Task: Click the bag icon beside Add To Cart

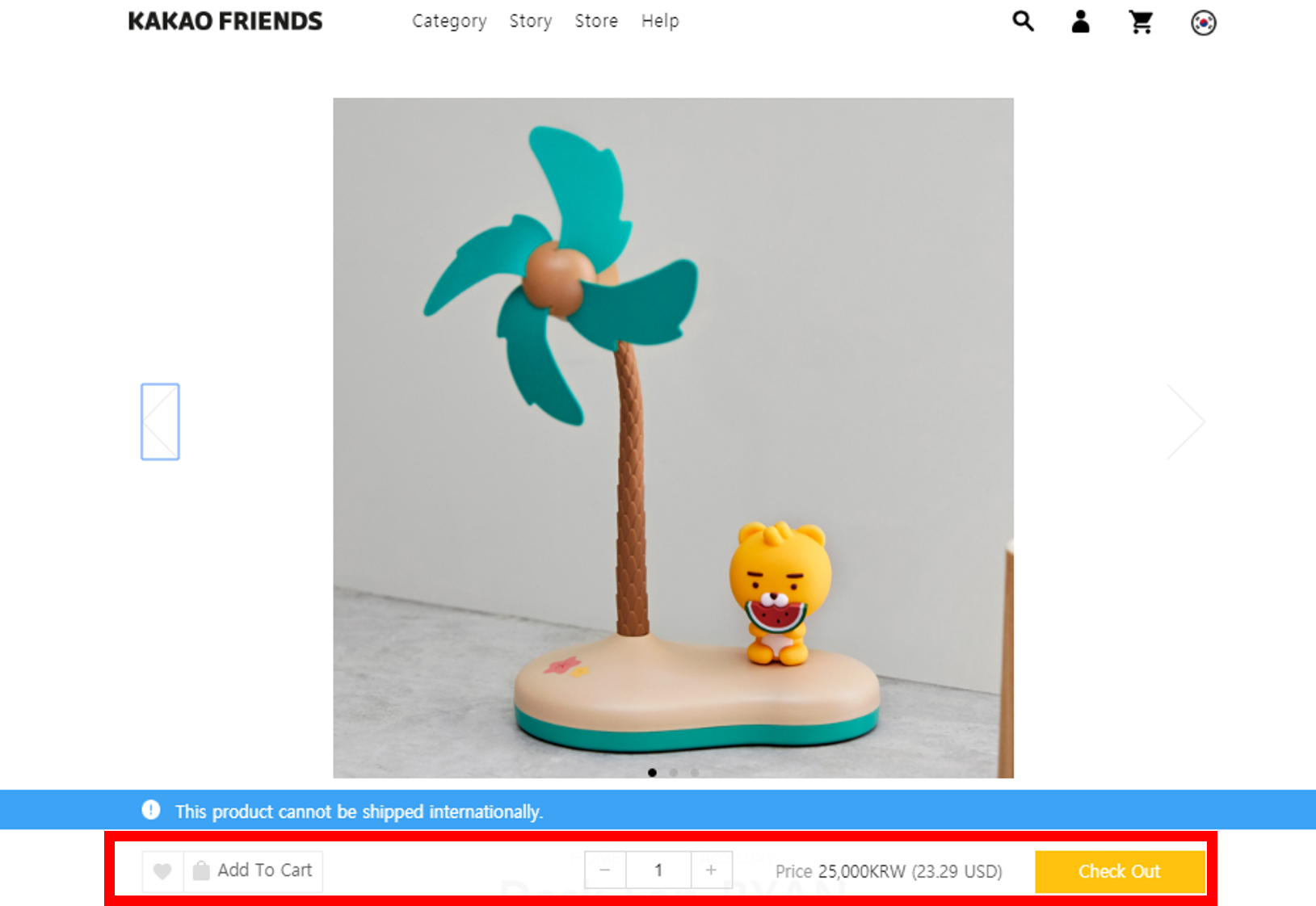Action: pos(201,870)
